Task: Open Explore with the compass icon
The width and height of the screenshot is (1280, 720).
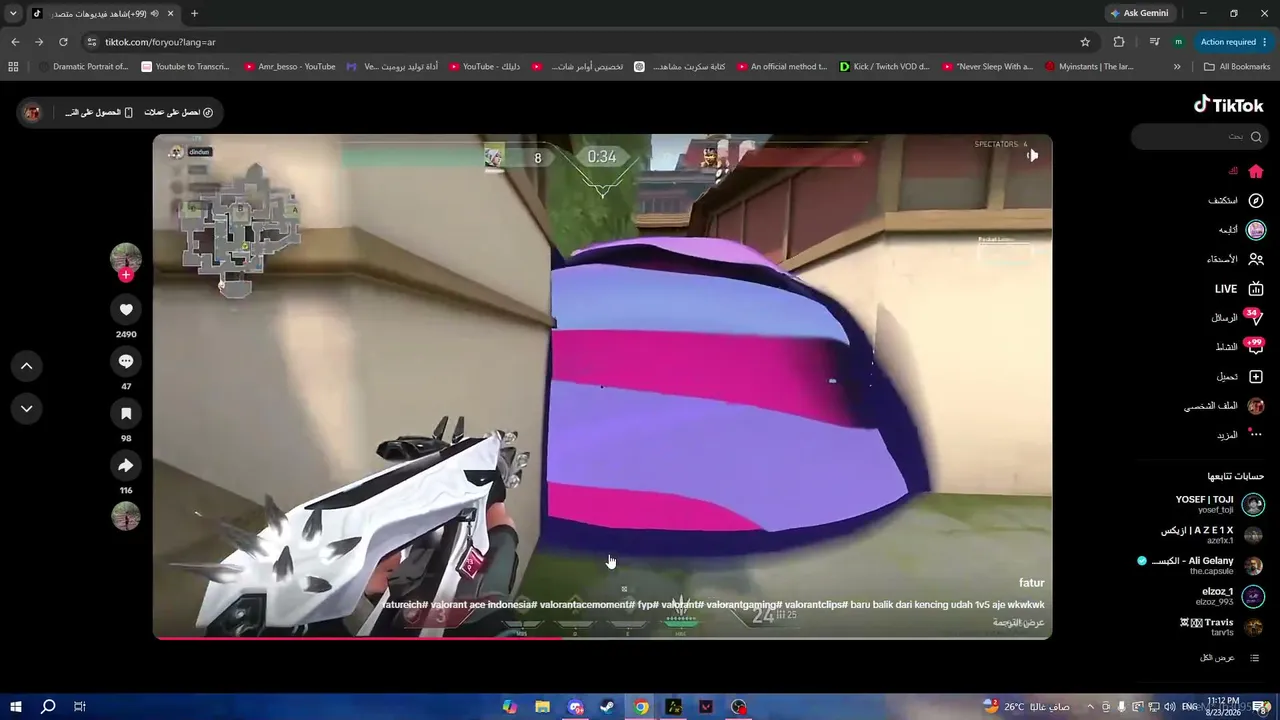Action: point(1256,200)
